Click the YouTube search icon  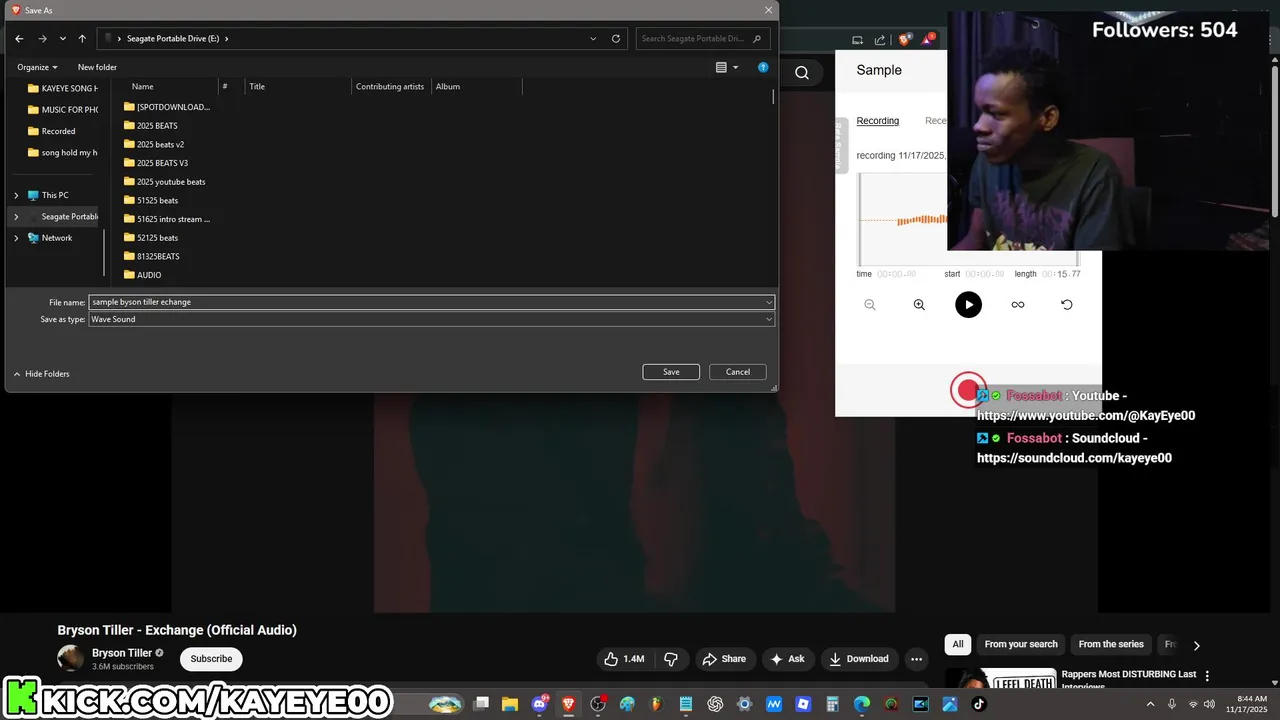[802, 72]
